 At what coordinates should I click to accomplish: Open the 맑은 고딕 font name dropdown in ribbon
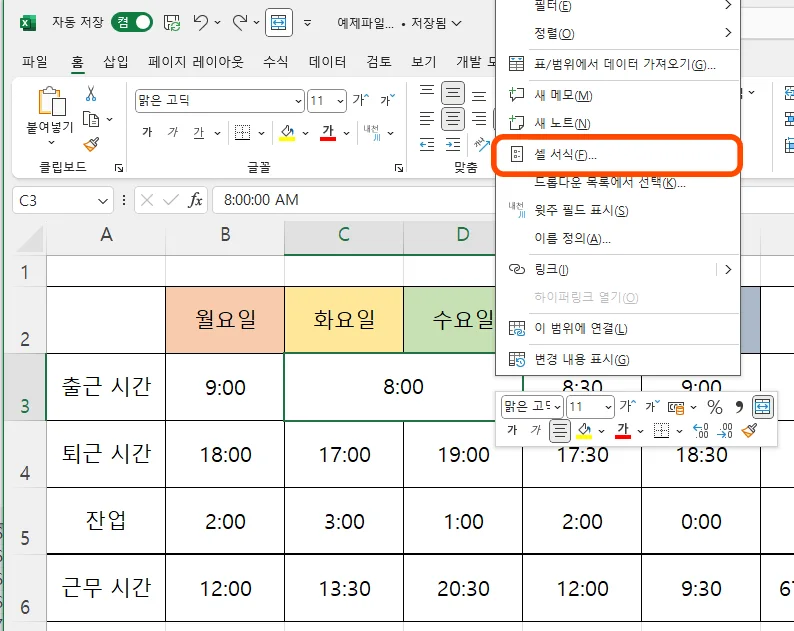coord(298,101)
